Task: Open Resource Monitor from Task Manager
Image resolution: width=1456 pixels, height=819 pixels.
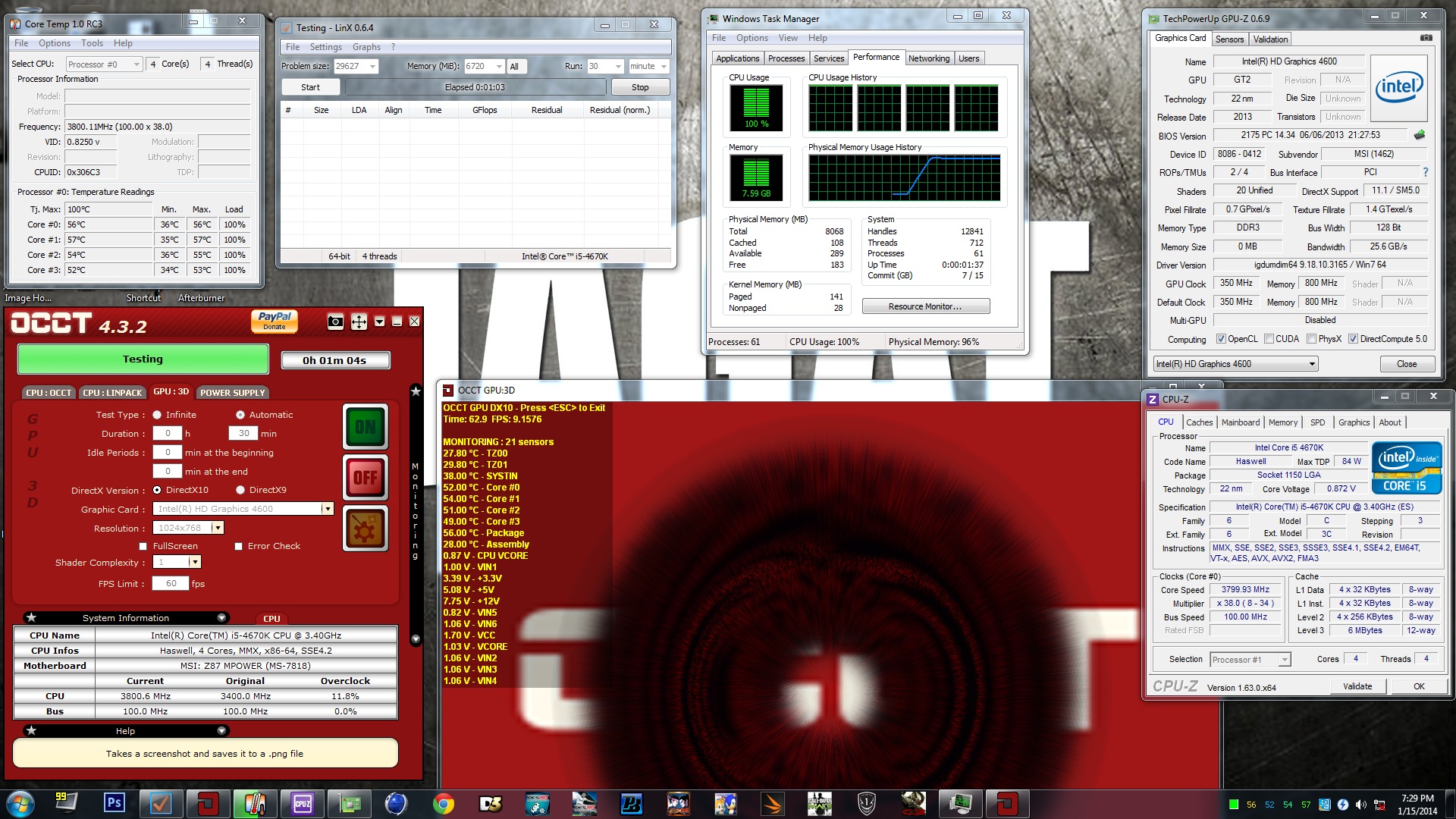Action: (925, 306)
